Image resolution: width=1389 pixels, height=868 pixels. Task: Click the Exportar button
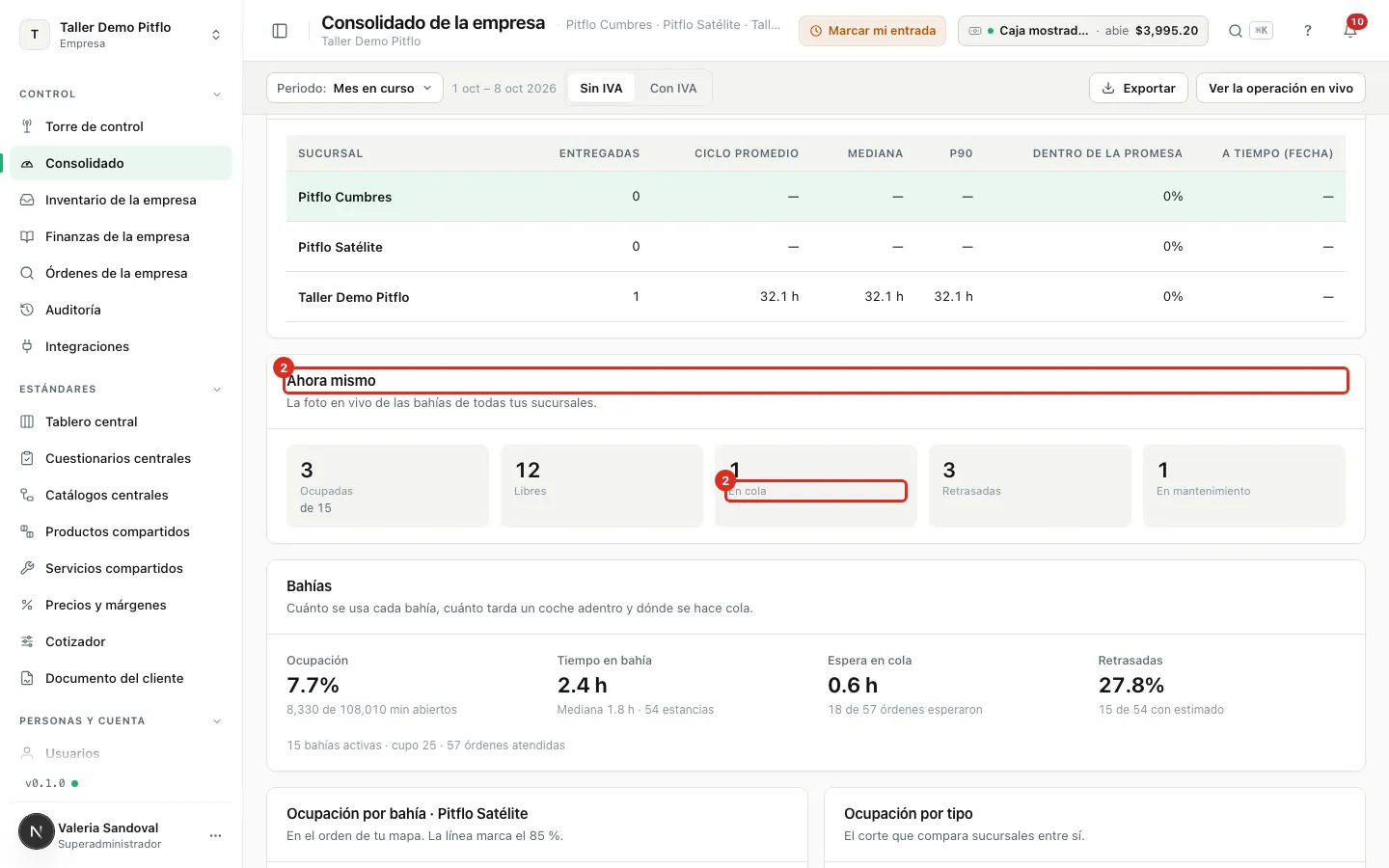1138,88
